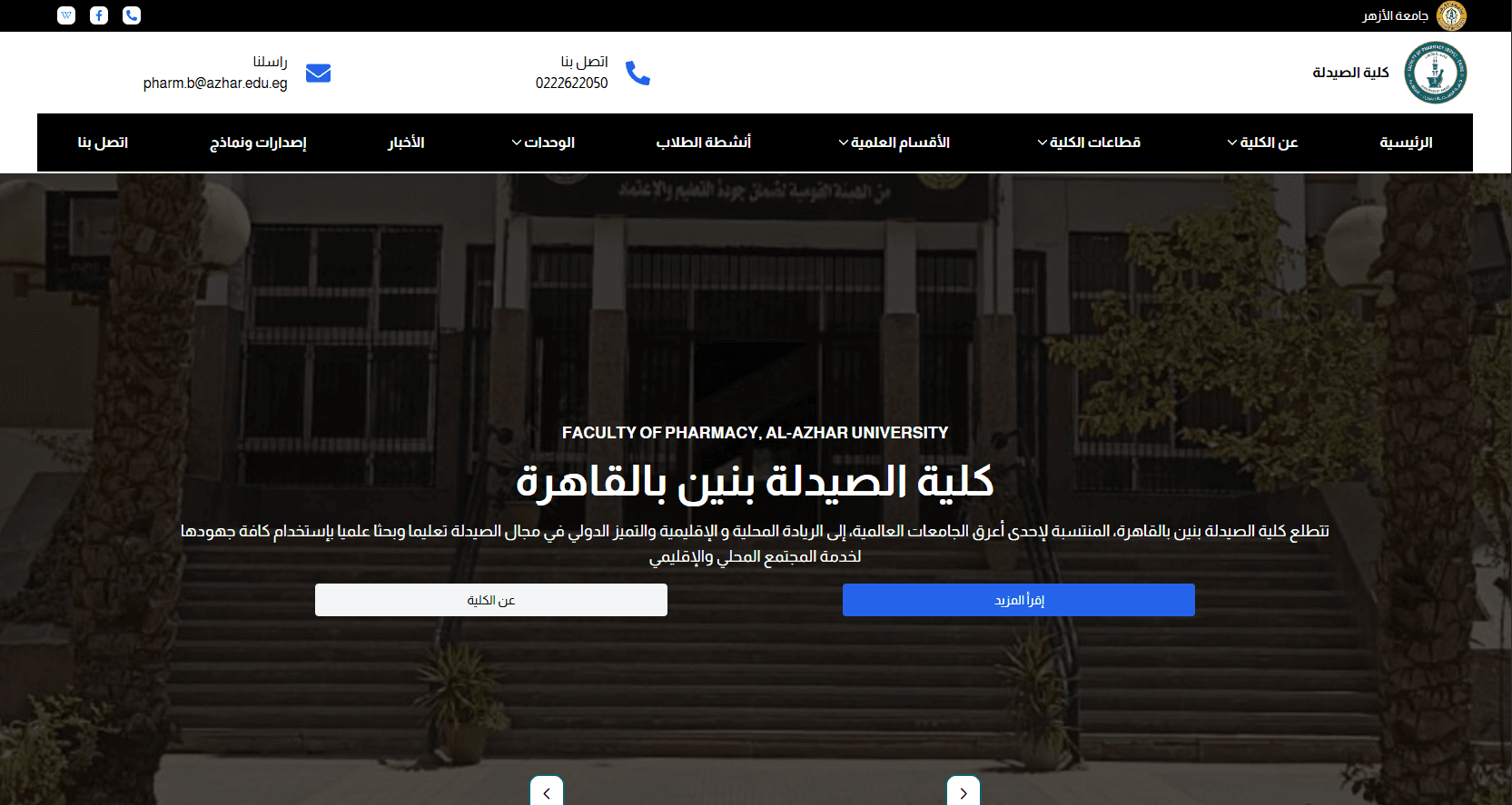Image resolution: width=1512 pixels, height=805 pixels.
Task: Click the white عن الكلية button
Action: pyautogui.click(x=491, y=600)
